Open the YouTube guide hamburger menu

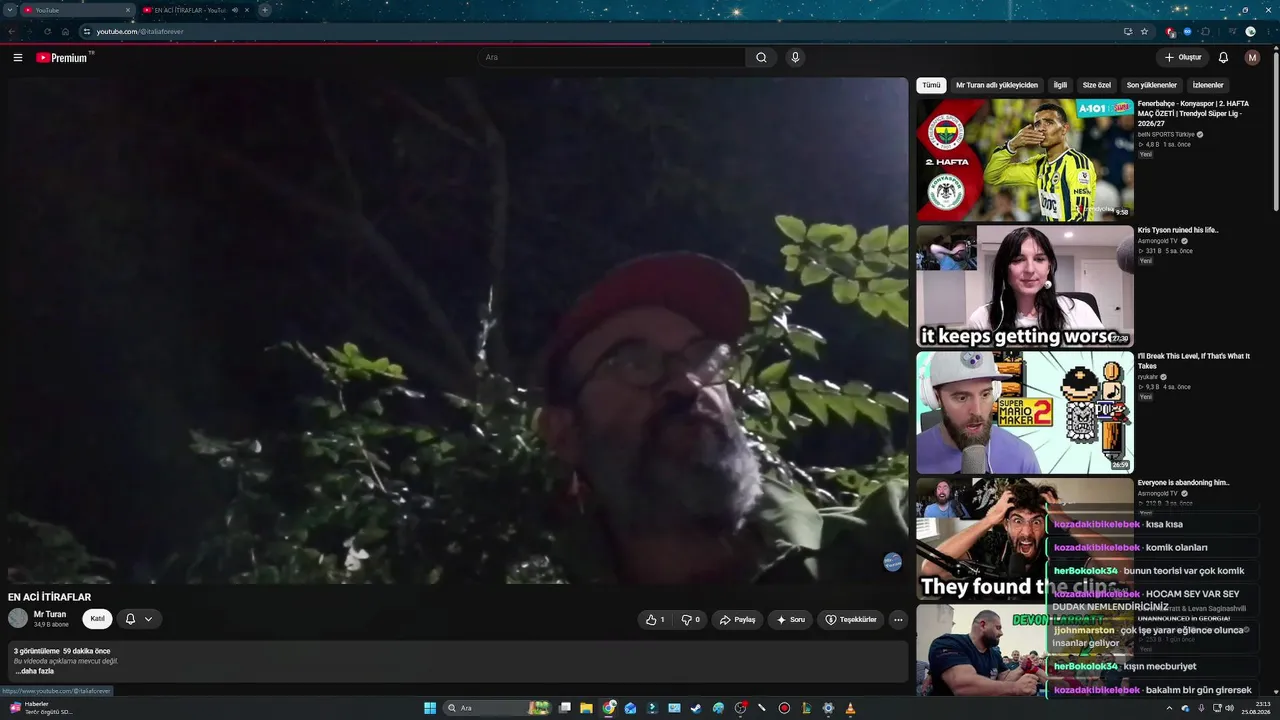[x=18, y=58]
